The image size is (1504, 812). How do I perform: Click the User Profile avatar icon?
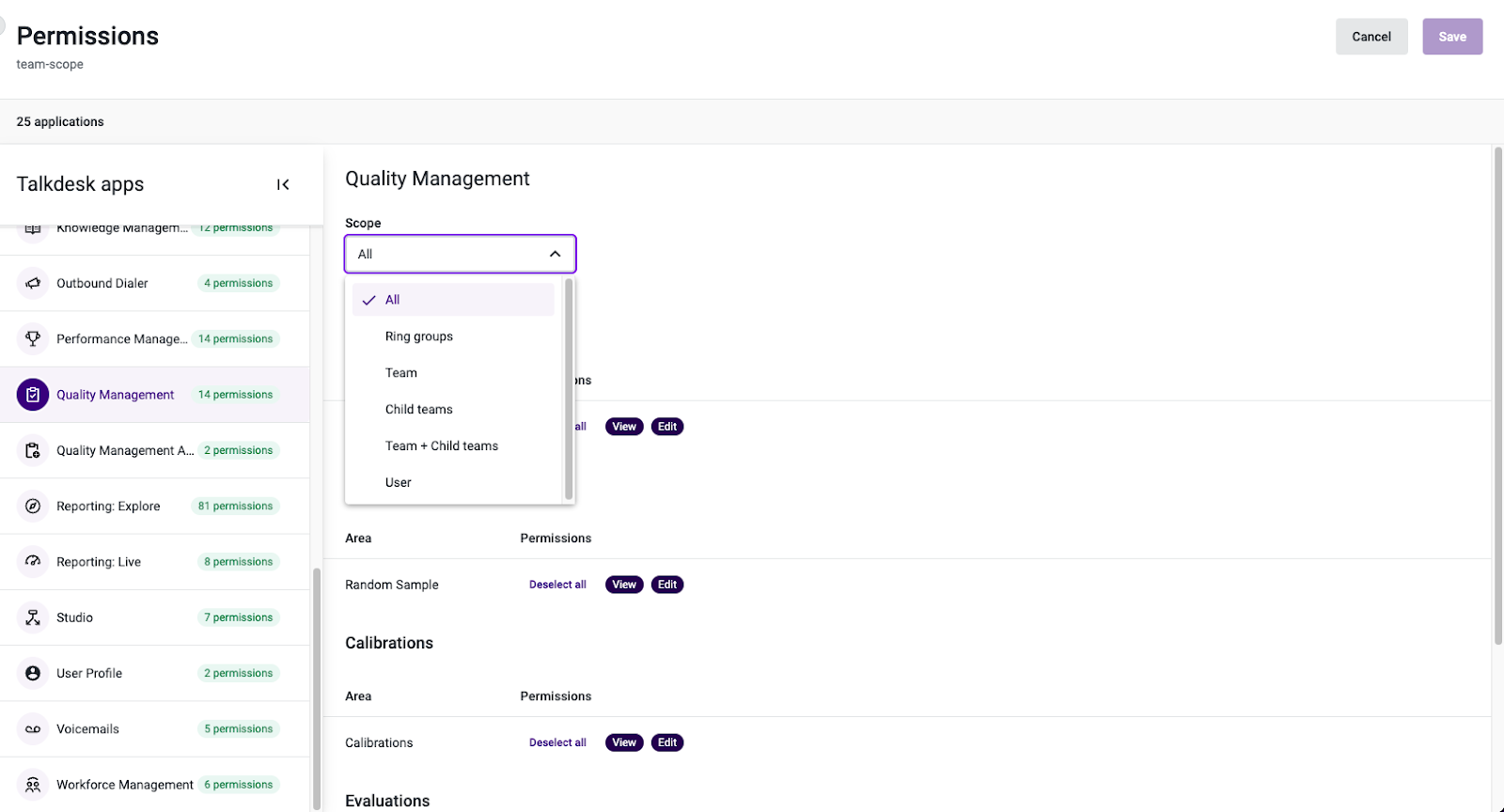point(33,673)
